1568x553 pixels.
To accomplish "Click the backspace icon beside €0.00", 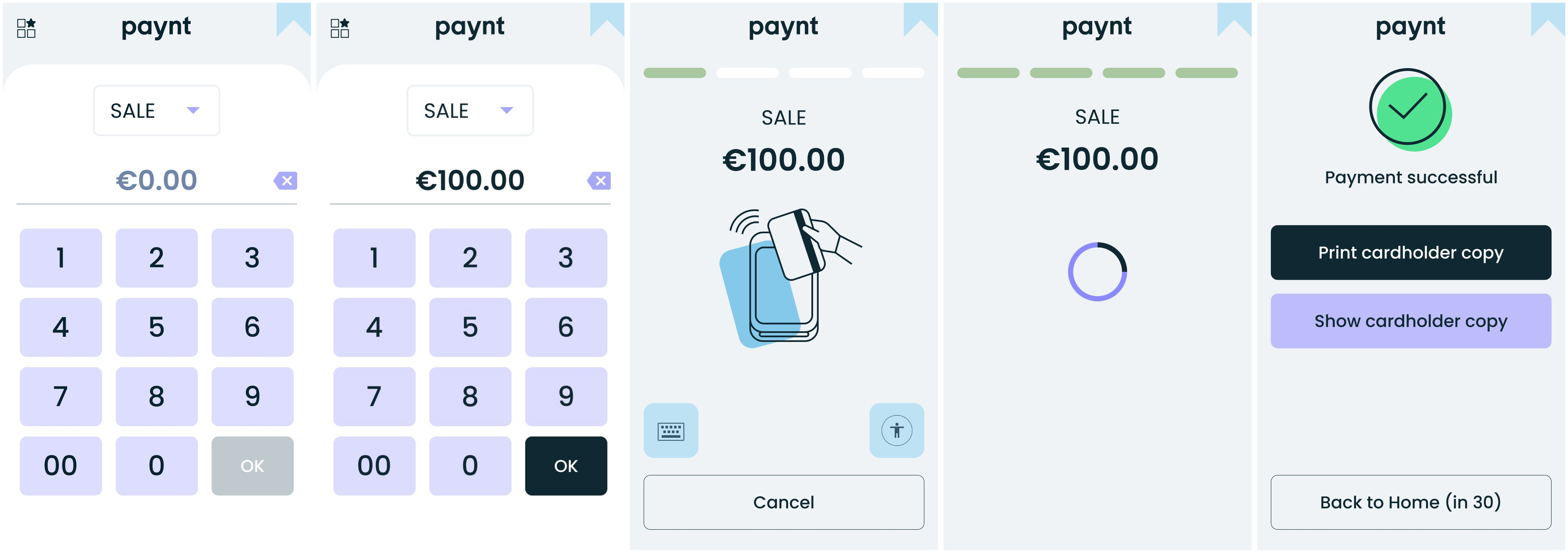I will tap(285, 181).
